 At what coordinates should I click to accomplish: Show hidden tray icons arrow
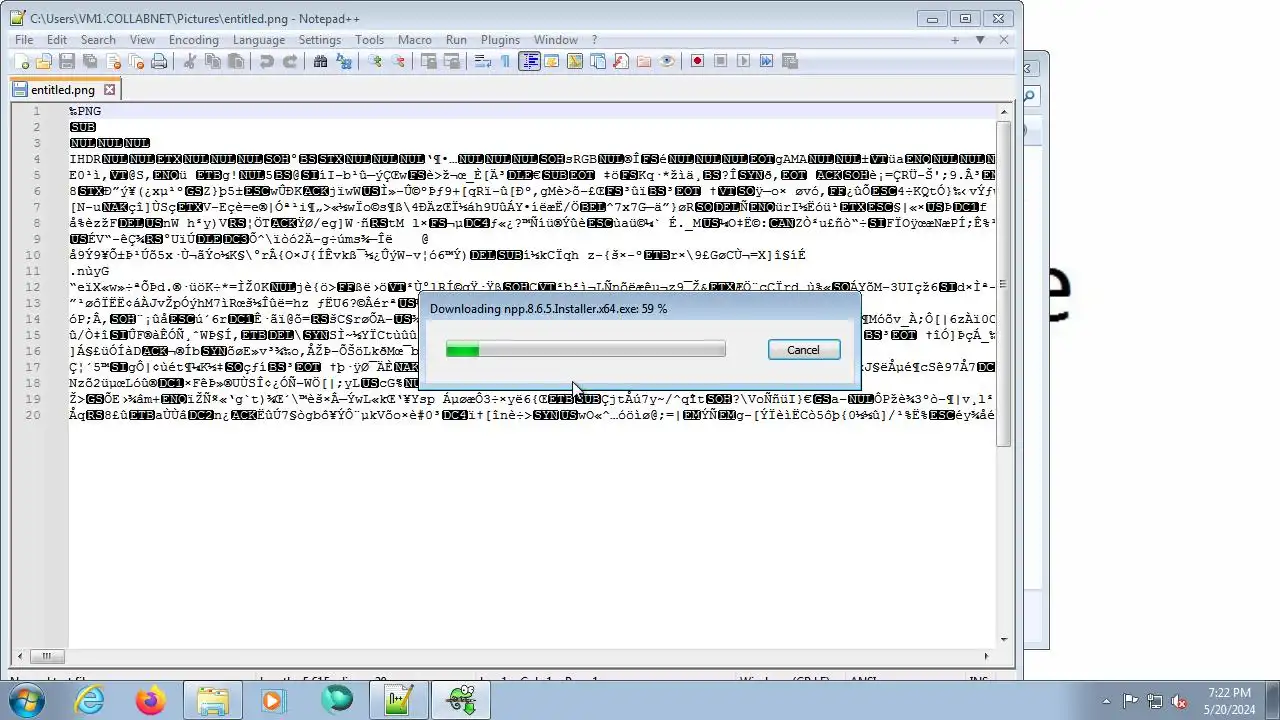(x=1106, y=701)
